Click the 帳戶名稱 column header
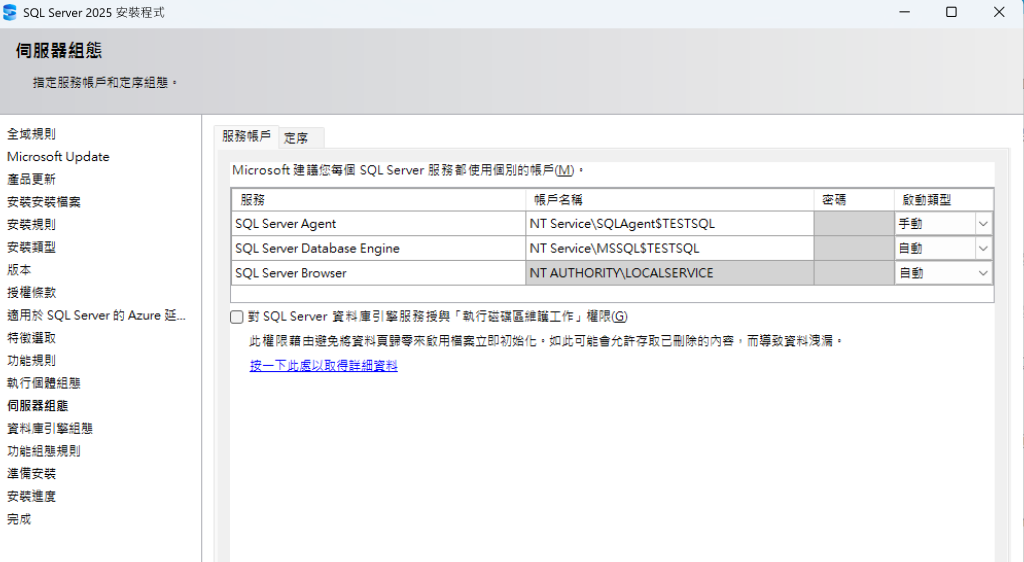1024x562 pixels. [669, 200]
